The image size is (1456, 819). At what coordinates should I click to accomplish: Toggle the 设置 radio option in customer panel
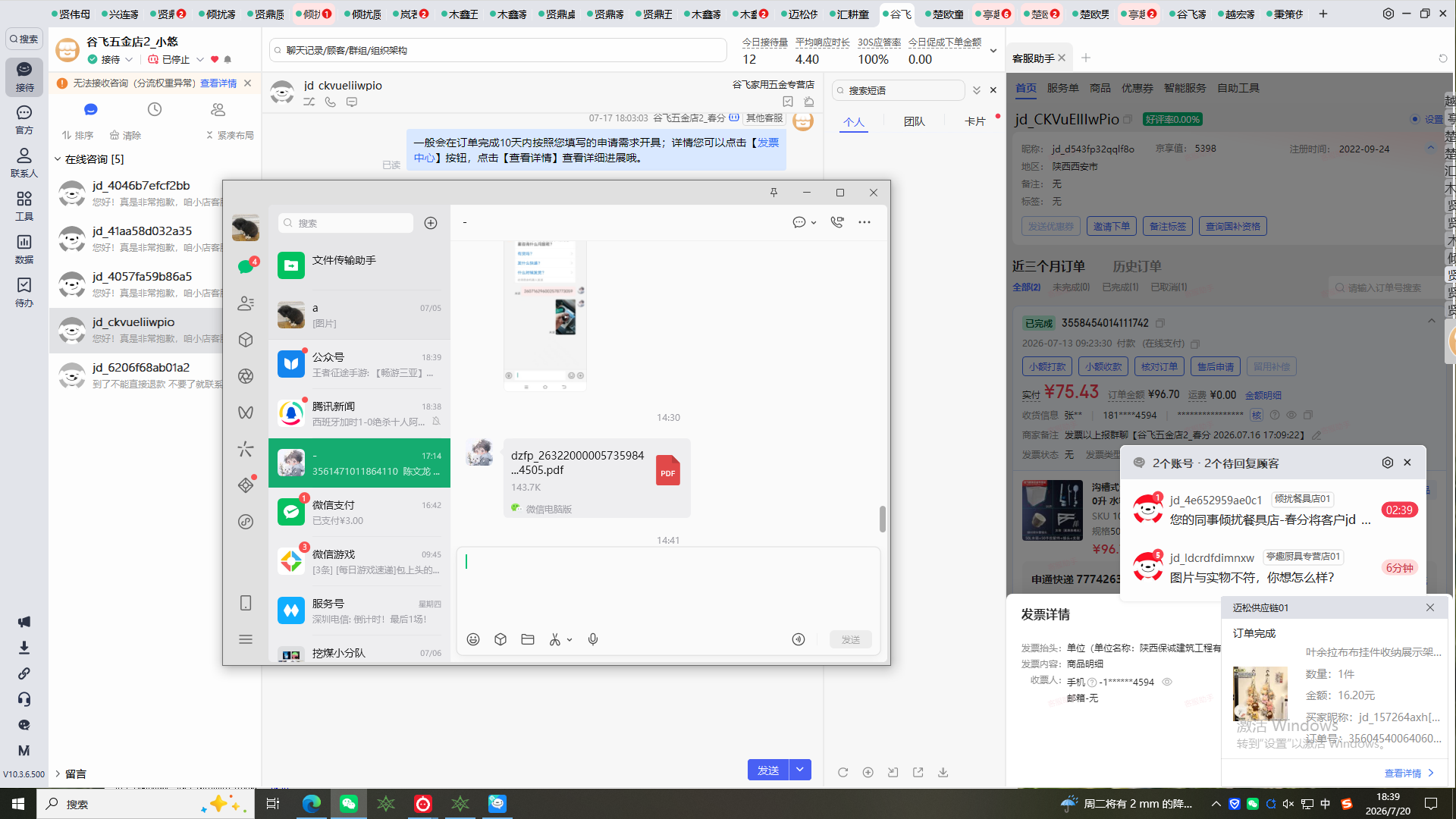pos(1415,119)
